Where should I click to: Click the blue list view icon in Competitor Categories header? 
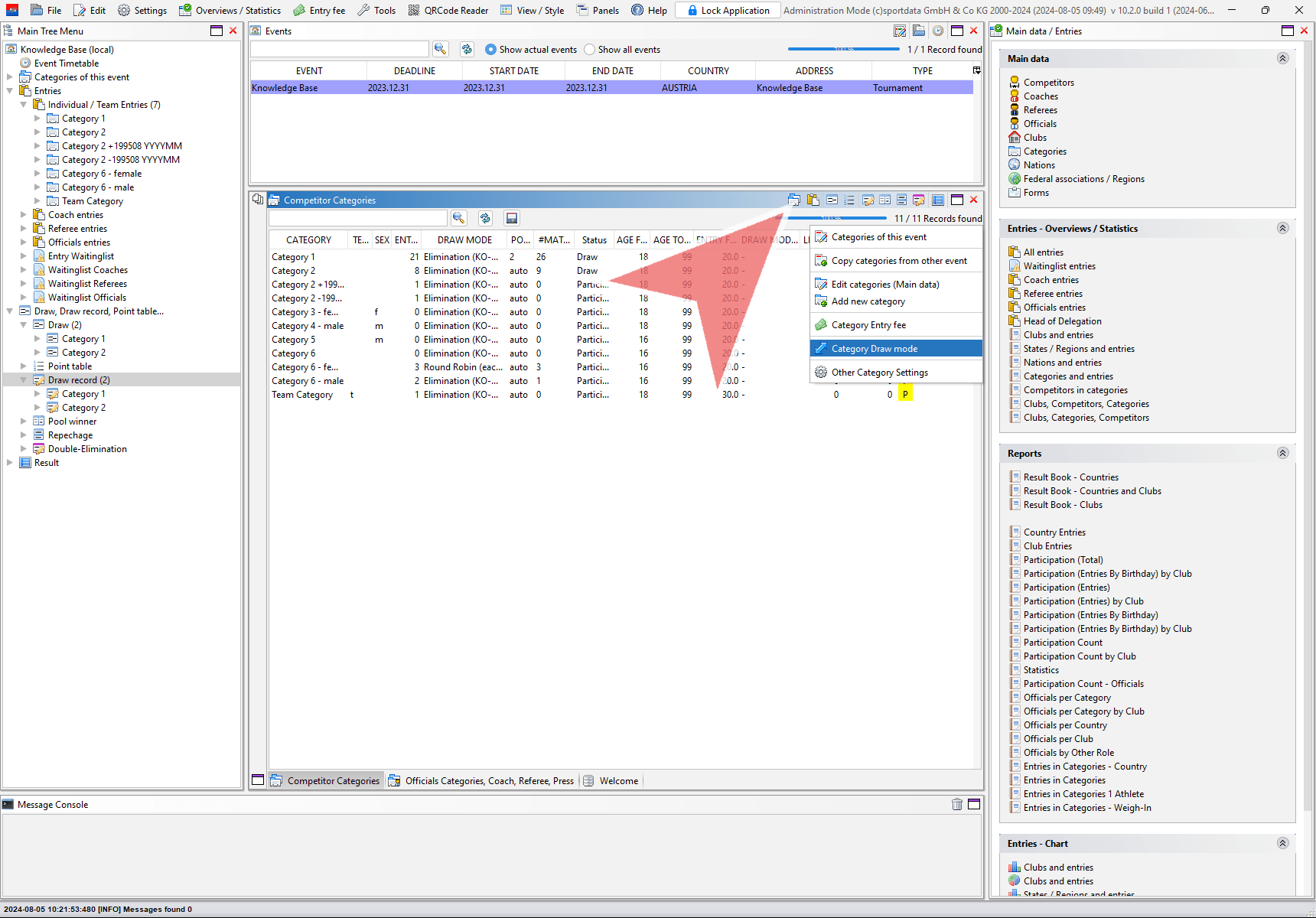point(938,200)
